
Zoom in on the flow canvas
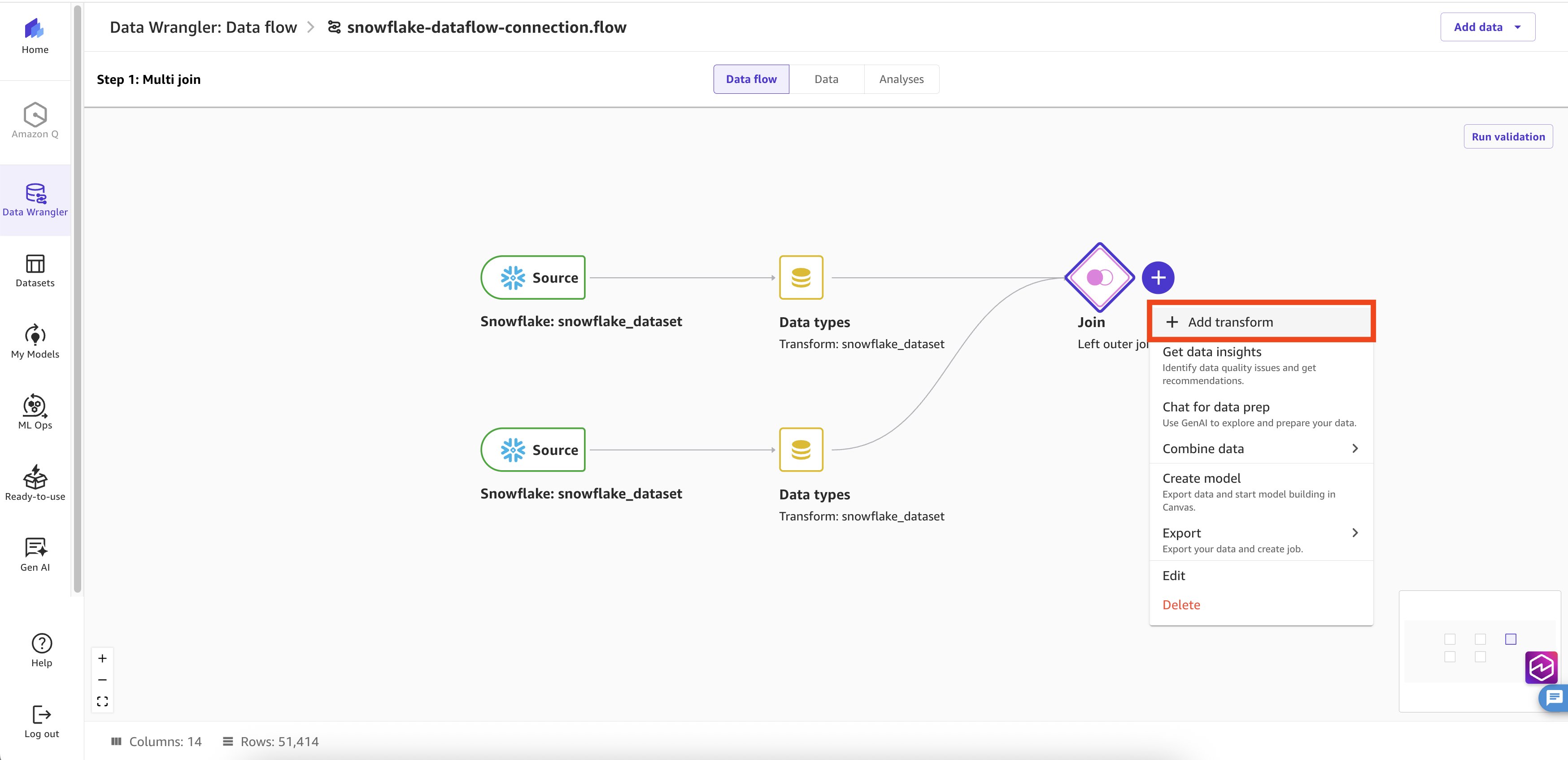click(102, 658)
